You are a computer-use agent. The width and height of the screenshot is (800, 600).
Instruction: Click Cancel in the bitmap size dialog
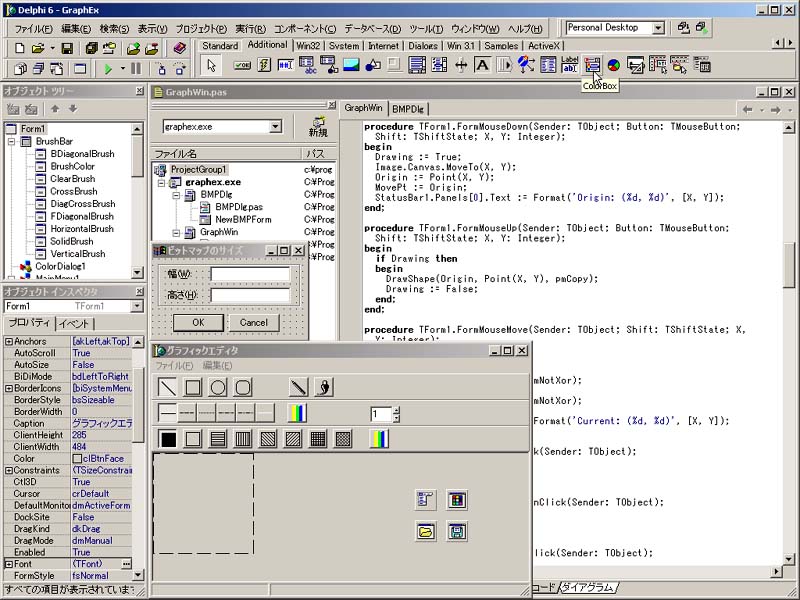click(x=253, y=322)
